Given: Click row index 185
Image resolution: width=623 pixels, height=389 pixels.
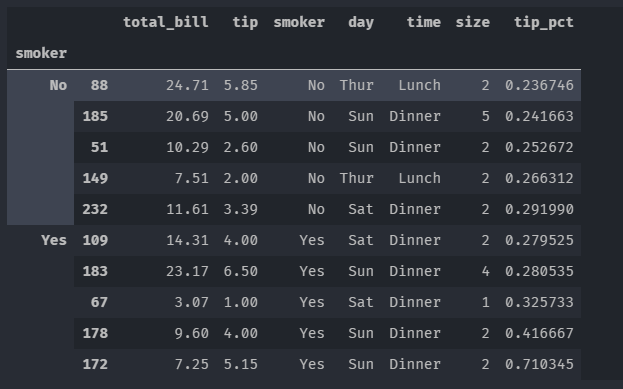Looking at the screenshot, I should [x=95, y=116].
